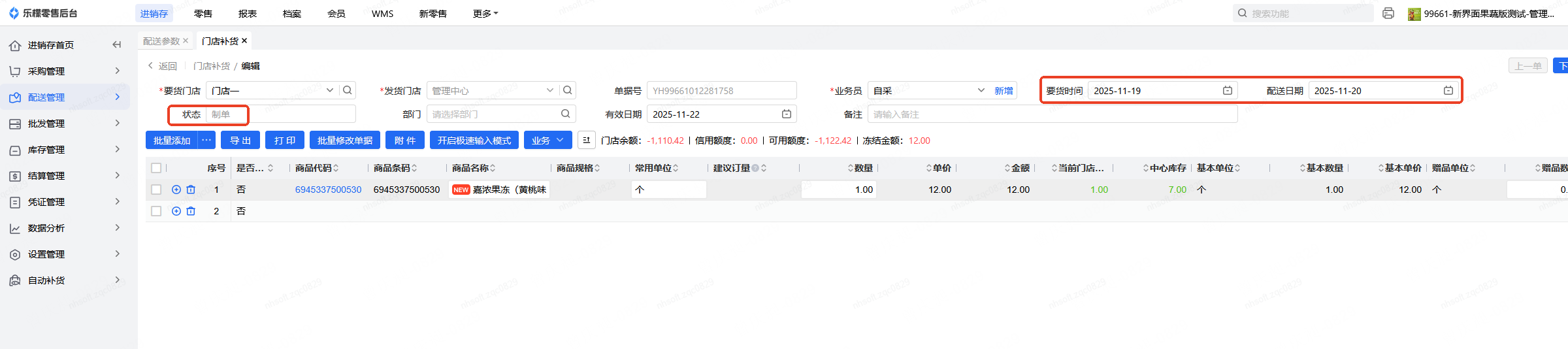Expand 结算管理 in the sidebar
The width and height of the screenshot is (1568, 349).
coord(118,175)
